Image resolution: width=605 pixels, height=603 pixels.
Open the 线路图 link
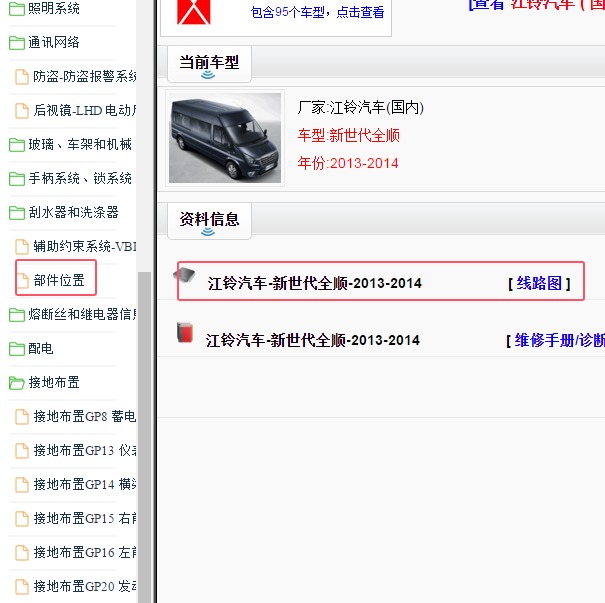pyautogui.click(x=539, y=284)
